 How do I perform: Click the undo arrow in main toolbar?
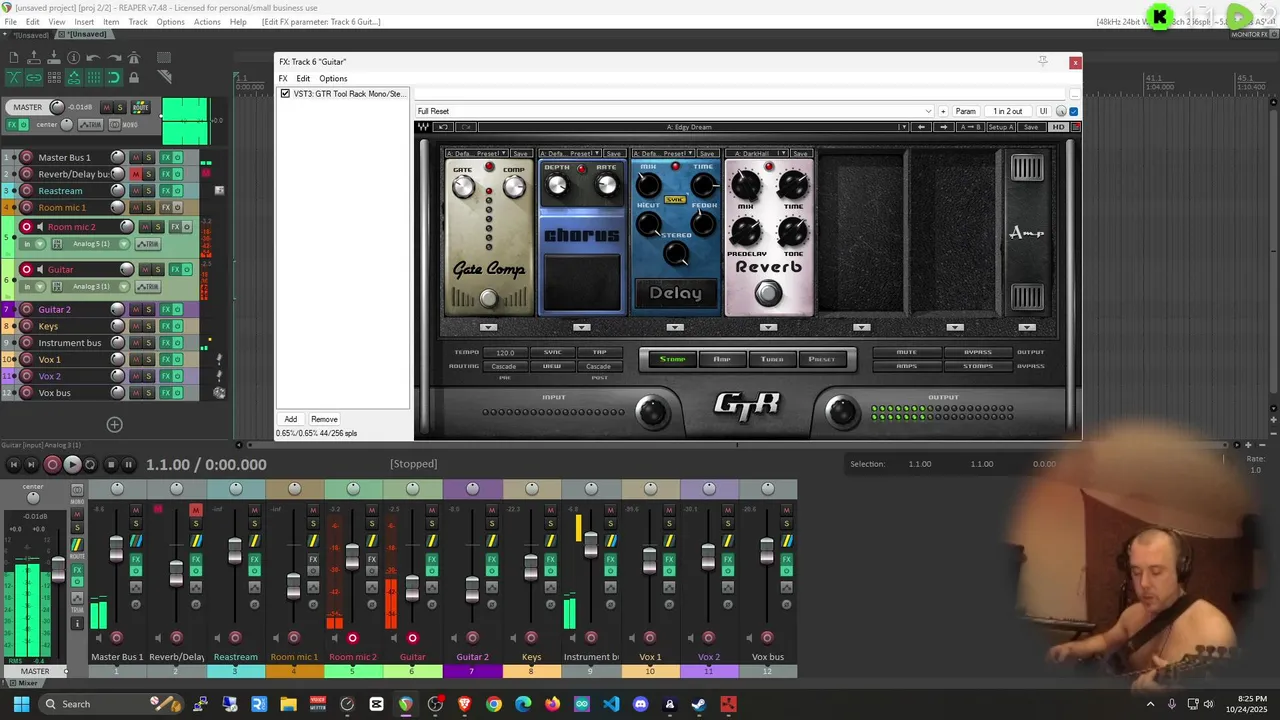(x=93, y=58)
